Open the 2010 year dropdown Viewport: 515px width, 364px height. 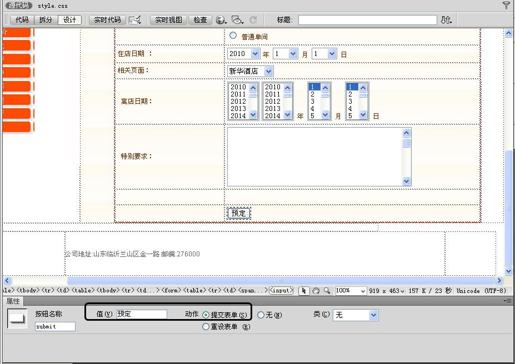(x=244, y=54)
